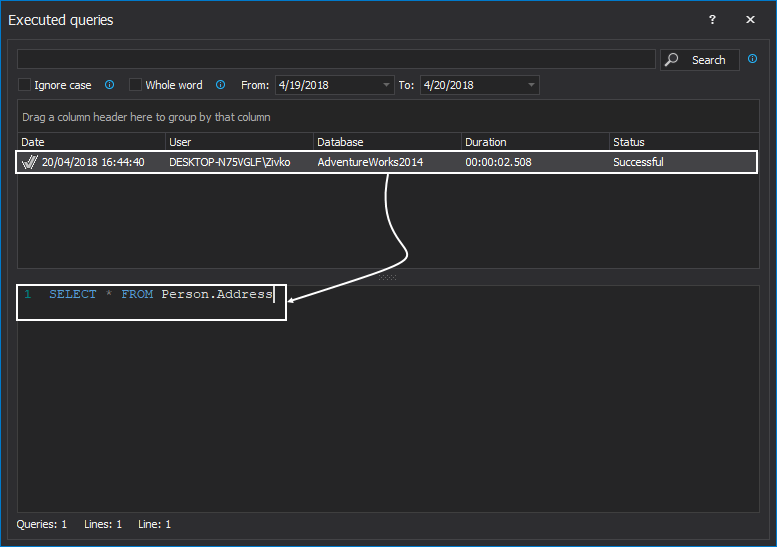Sort by the Status column header
777x547 pixels.
pos(684,142)
